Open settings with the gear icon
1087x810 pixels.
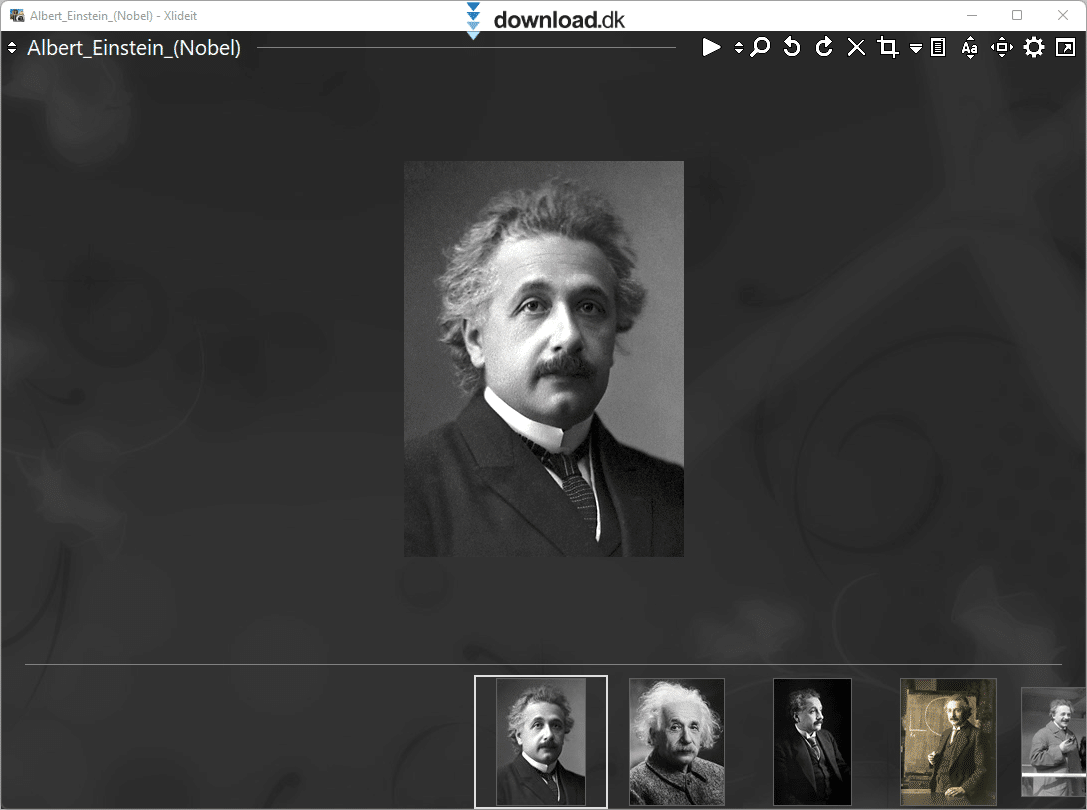point(1034,47)
